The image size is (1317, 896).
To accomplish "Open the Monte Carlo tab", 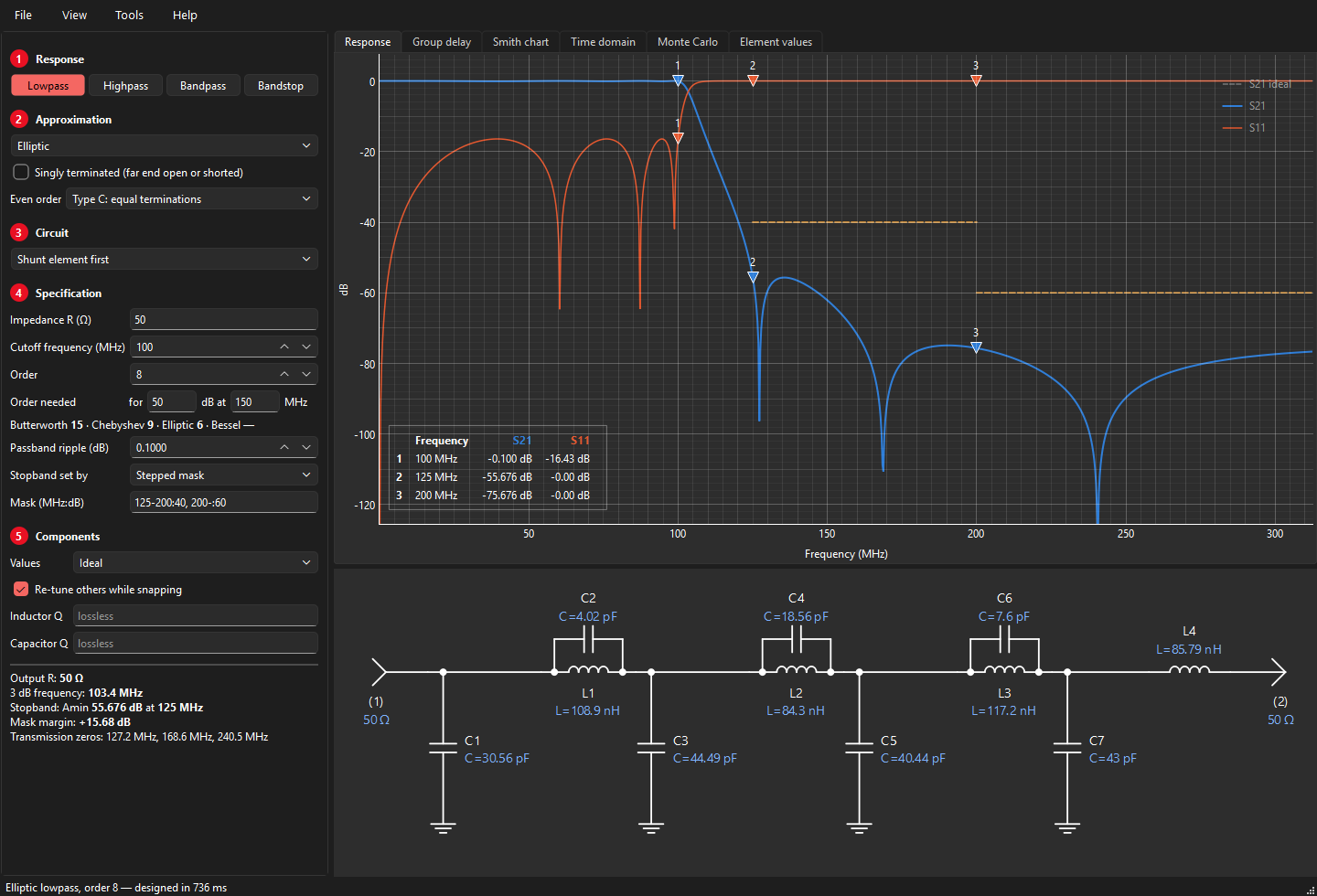I will (x=688, y=42).
